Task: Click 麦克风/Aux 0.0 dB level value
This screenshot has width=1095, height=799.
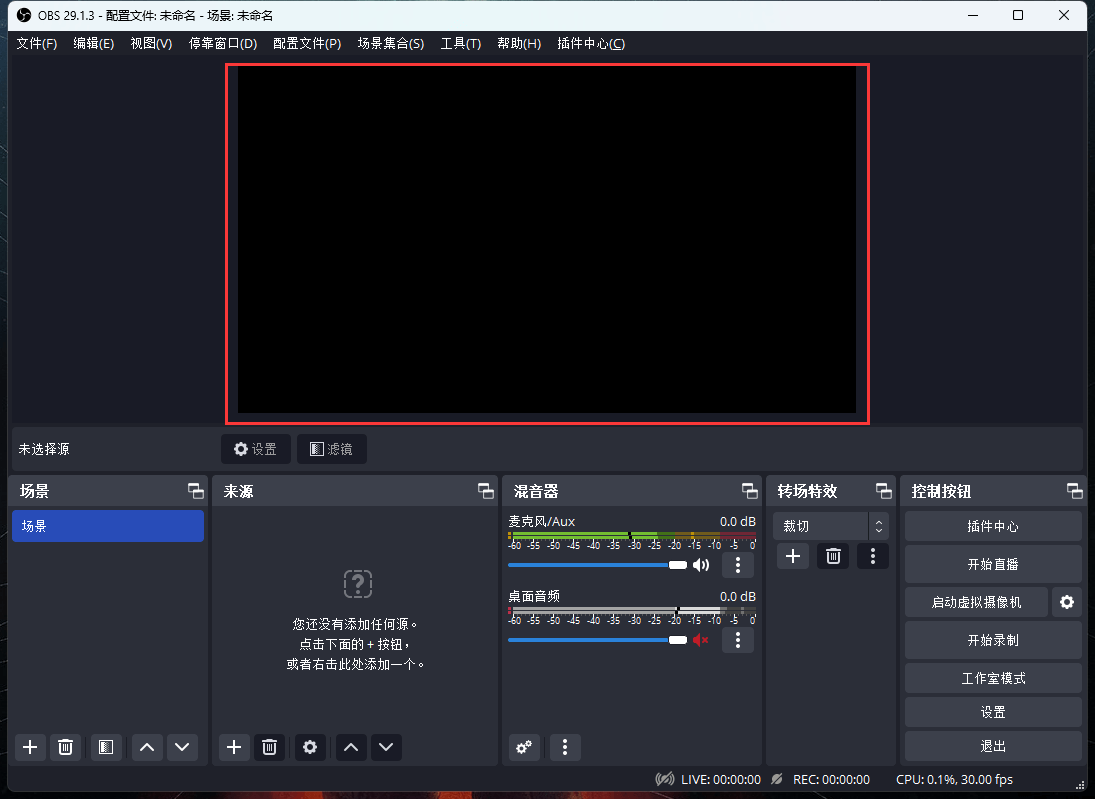Action: 737,522
